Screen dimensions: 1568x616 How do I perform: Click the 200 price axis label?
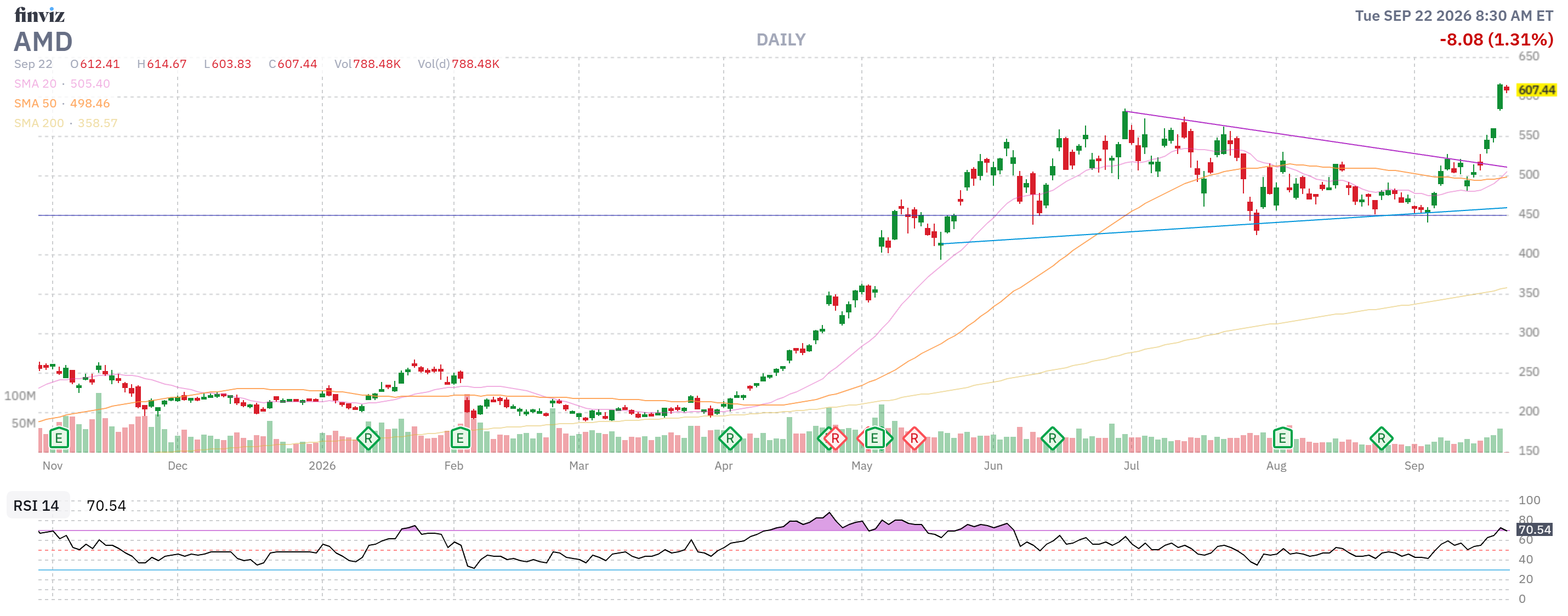point(1529,412)
